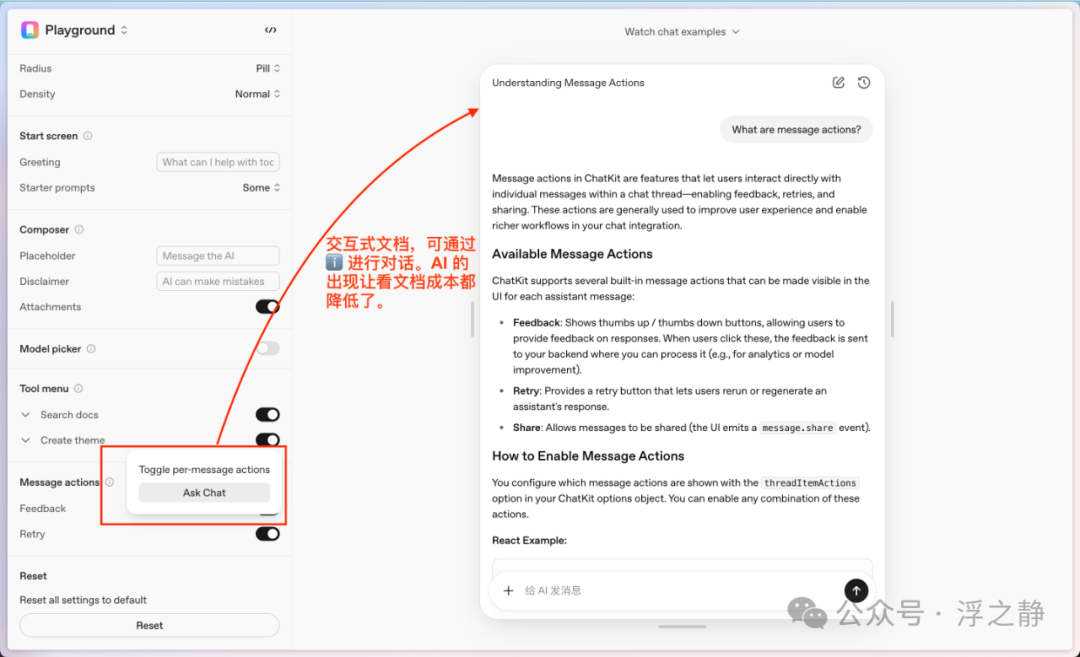Click the "Understanding Message Actions" thread title

568,83
